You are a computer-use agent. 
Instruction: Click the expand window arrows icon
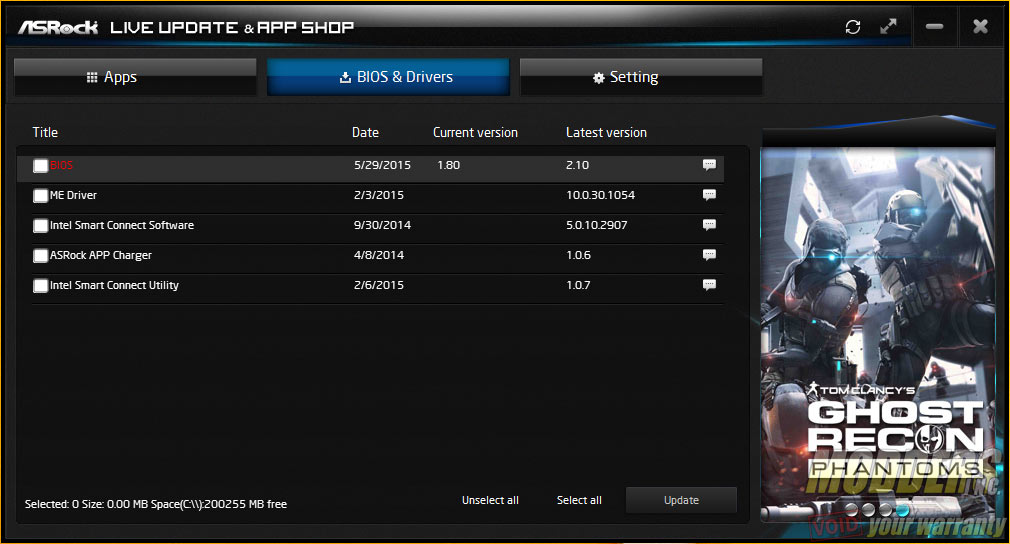pos(888,26)
